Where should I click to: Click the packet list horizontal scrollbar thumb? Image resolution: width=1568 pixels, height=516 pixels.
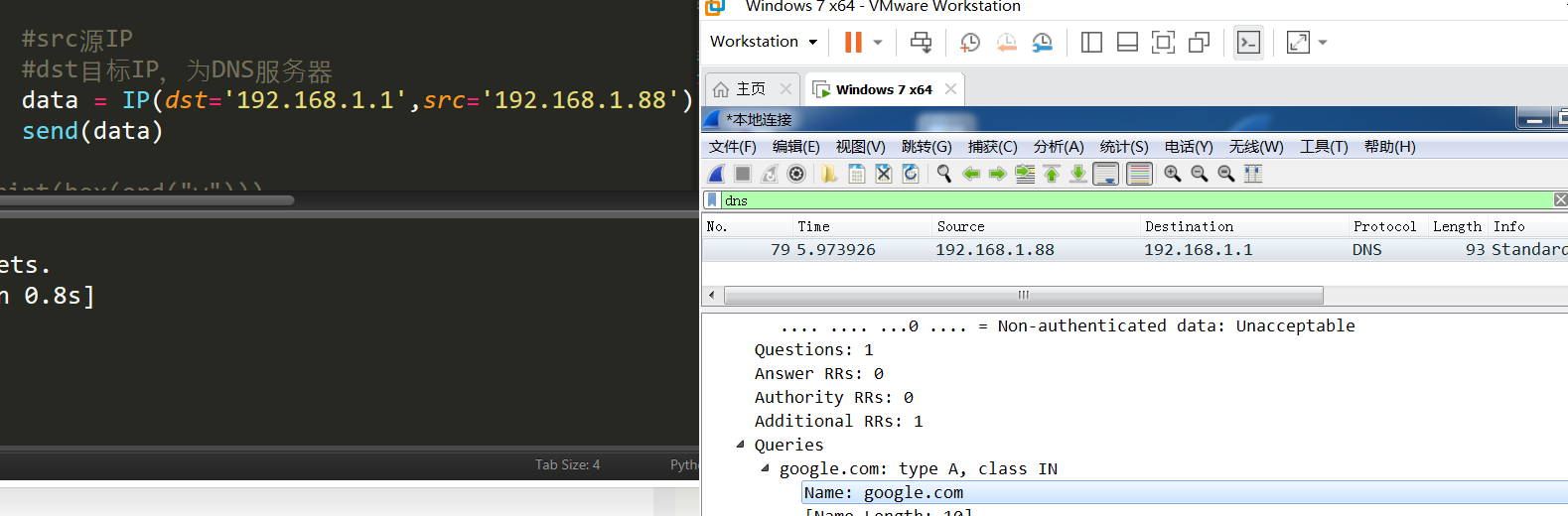[x=1024, y=296]
